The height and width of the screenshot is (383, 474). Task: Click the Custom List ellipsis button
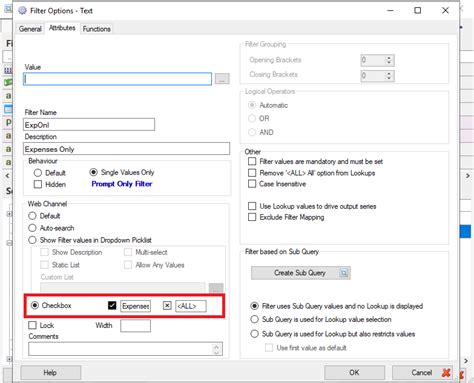click(216, 288)
